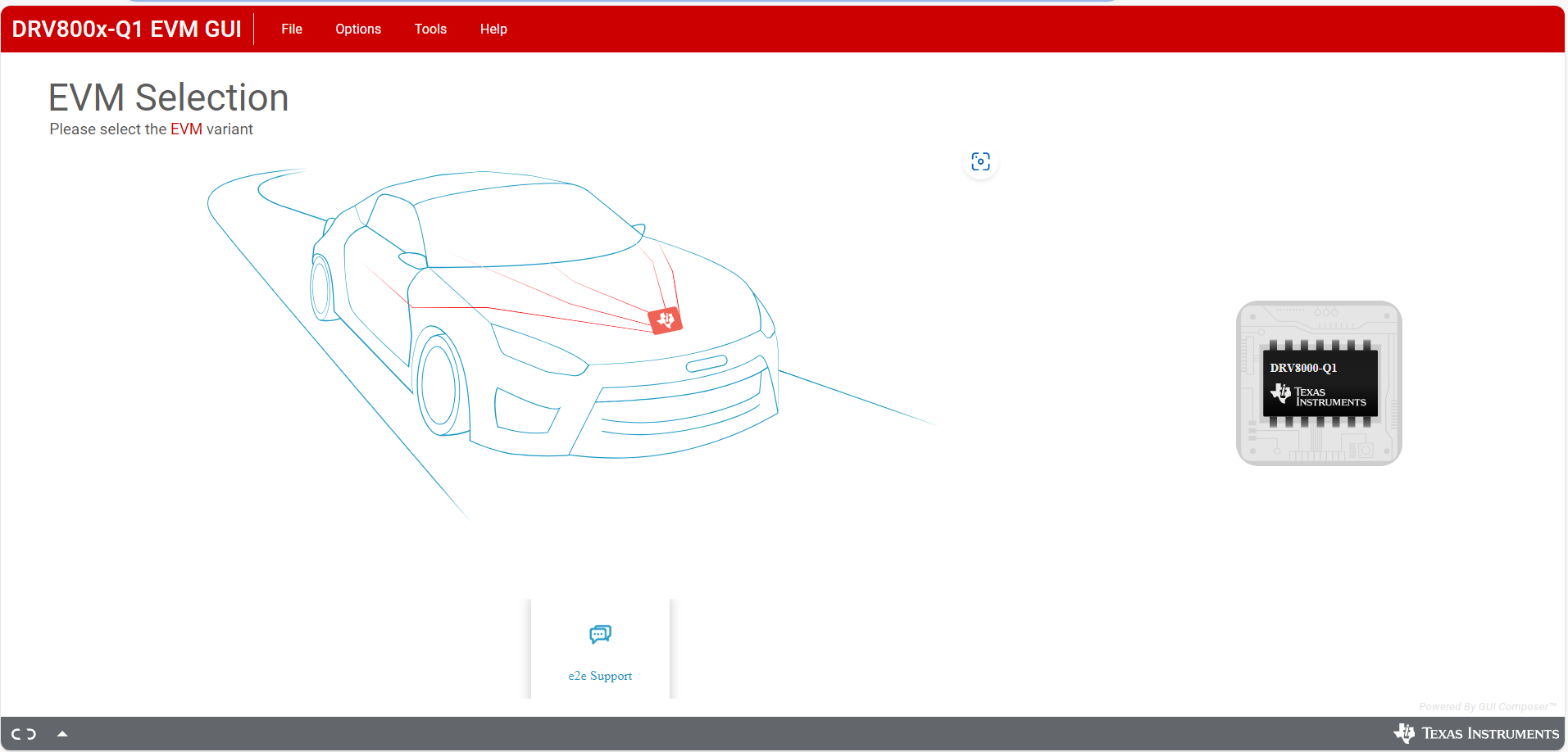Screen dimensions: 1568x752
Task: Click the broken-link connection icon in status bar
Action: pyautogui.click(x=22, y=733)
